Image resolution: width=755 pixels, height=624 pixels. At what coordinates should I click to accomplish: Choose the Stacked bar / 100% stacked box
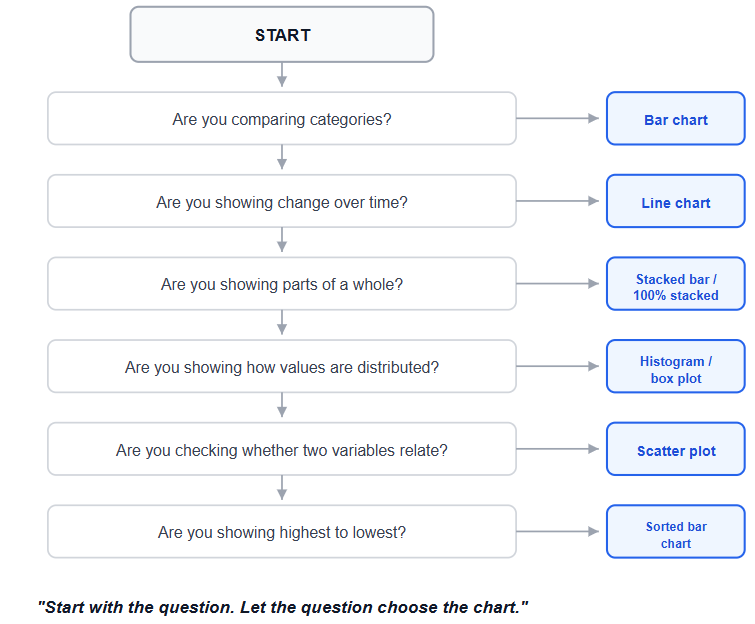tap(676, 284)
